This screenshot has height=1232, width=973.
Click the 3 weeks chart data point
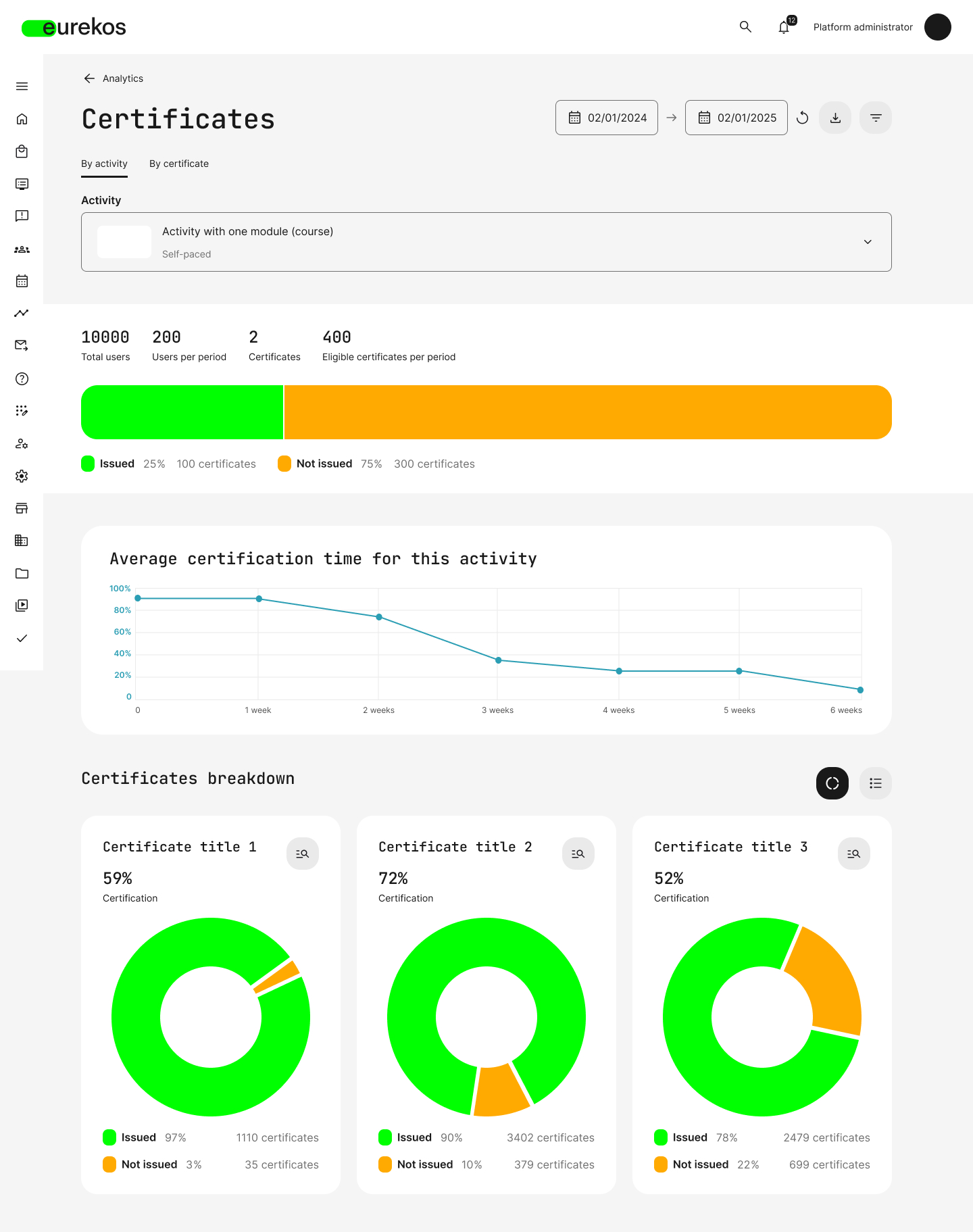(x=499, y=660)
